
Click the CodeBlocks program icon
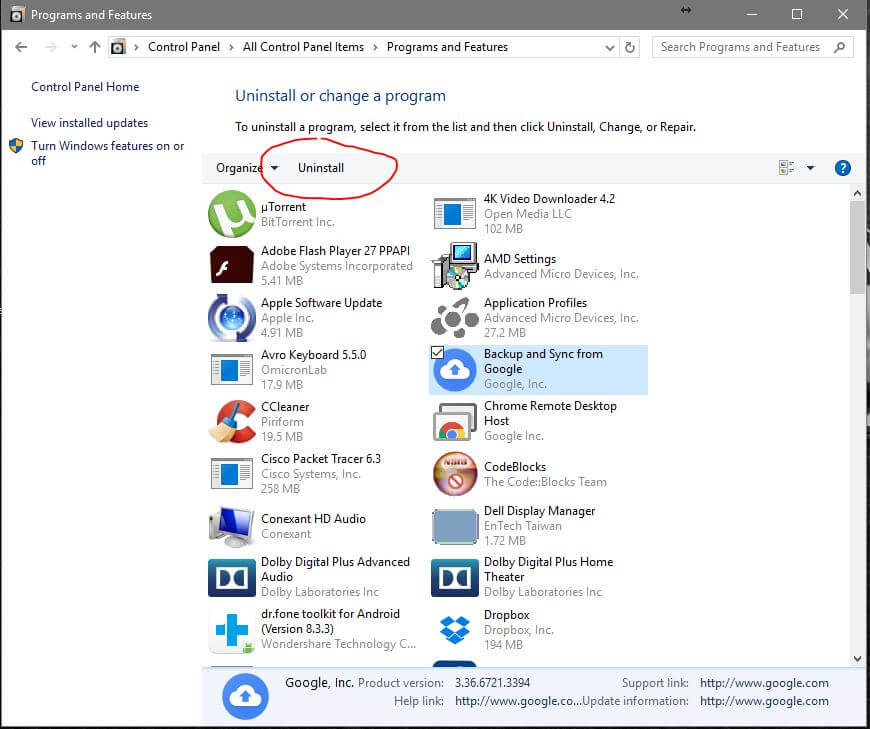coord(455,473)
